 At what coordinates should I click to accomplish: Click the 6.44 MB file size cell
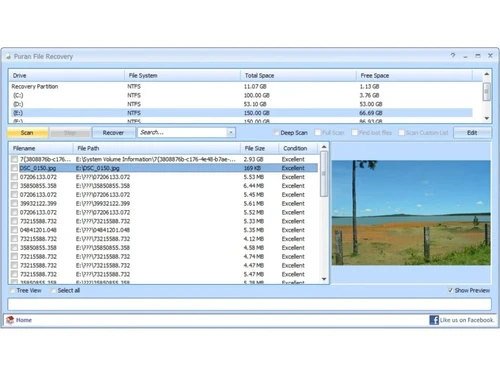click(x=254, y=186)
